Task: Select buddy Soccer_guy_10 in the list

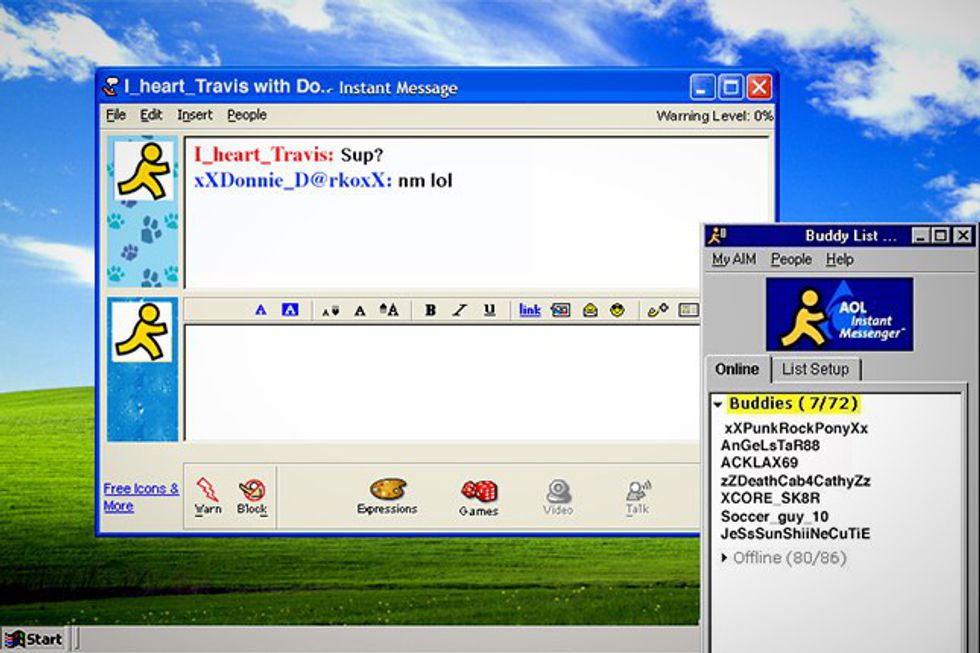Action: [774, 516]
